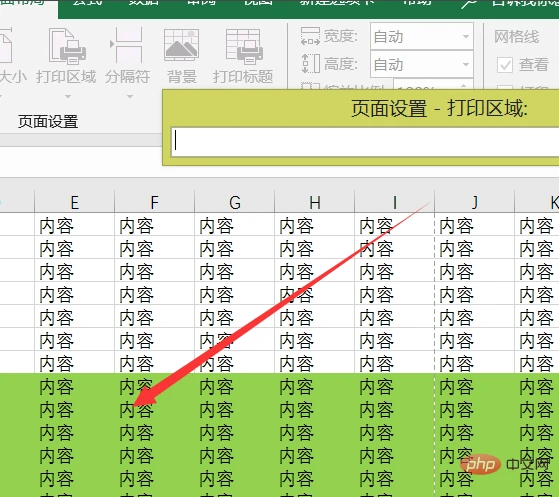Select column J header
The width and height of the screenshot is (559, 497).
(475, 202)
